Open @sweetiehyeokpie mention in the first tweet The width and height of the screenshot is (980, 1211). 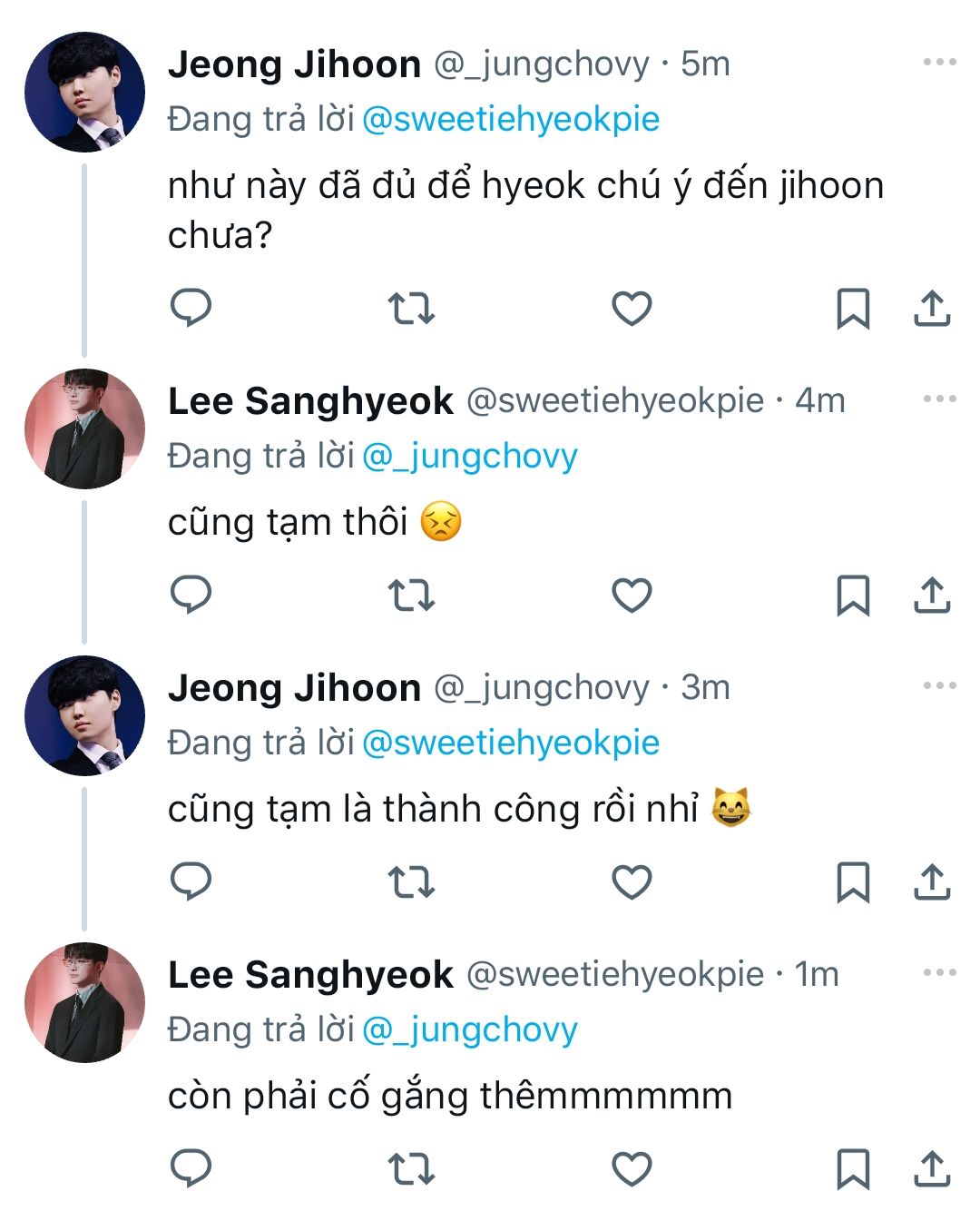coord(511,119)
